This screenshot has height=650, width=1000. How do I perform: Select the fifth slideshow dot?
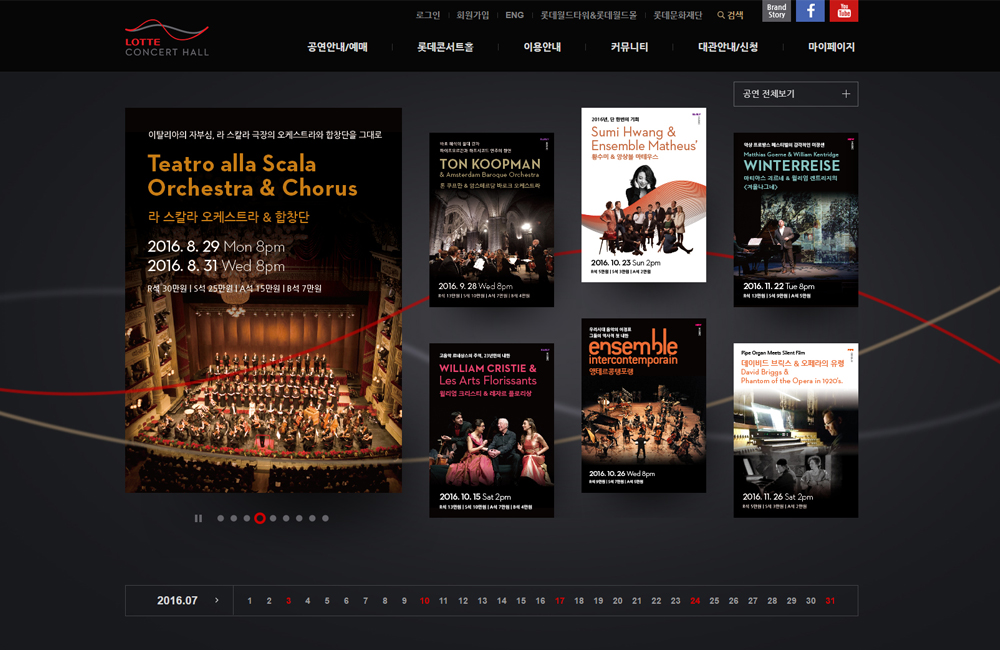click(x=273, y=519)
